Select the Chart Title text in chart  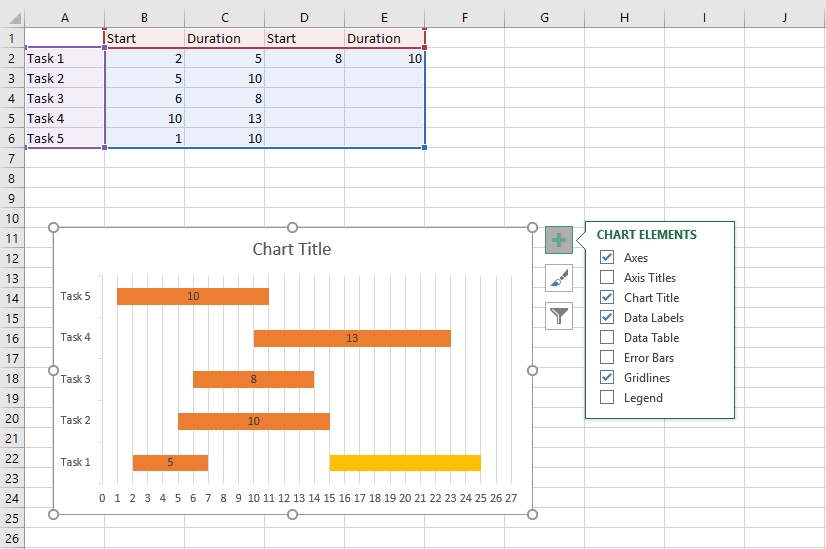pos(292,249)
